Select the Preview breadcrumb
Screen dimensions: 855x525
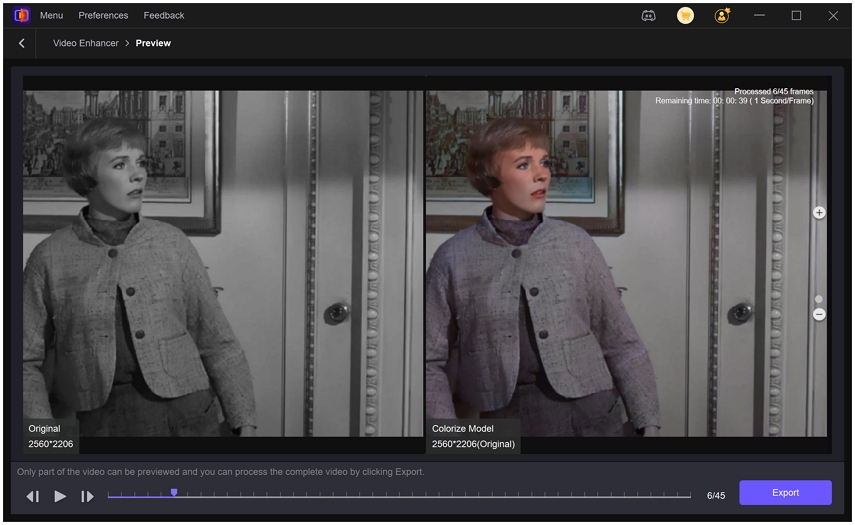pos(153,43)
